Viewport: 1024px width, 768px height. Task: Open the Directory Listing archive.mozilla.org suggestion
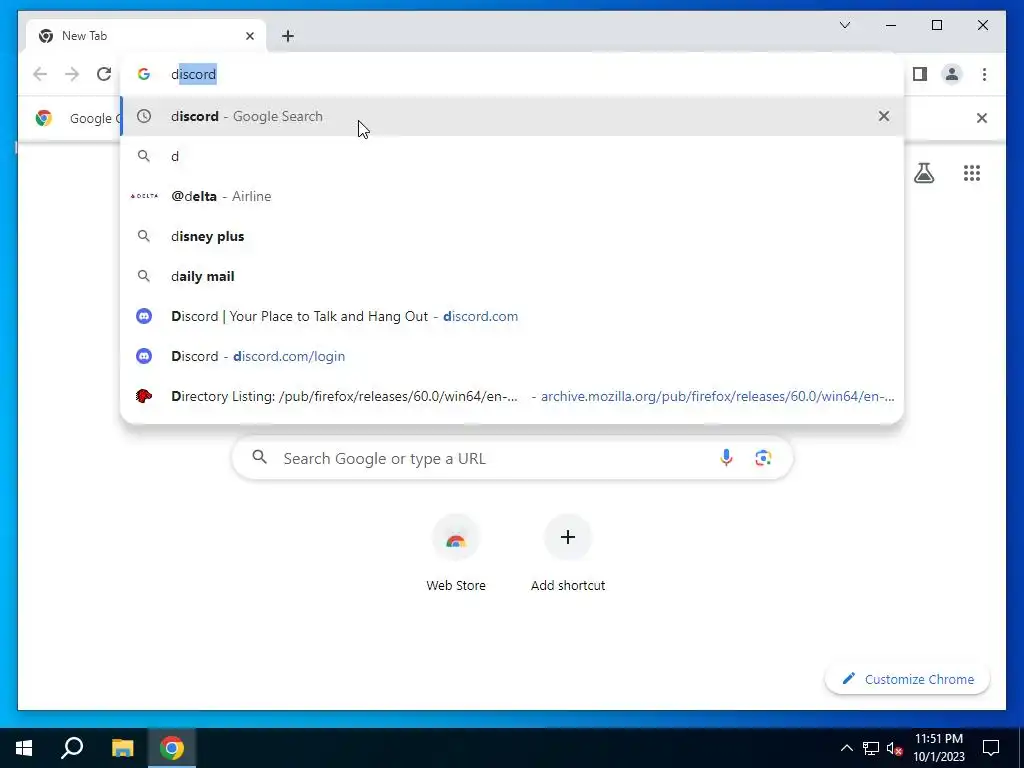coord(512,396)
